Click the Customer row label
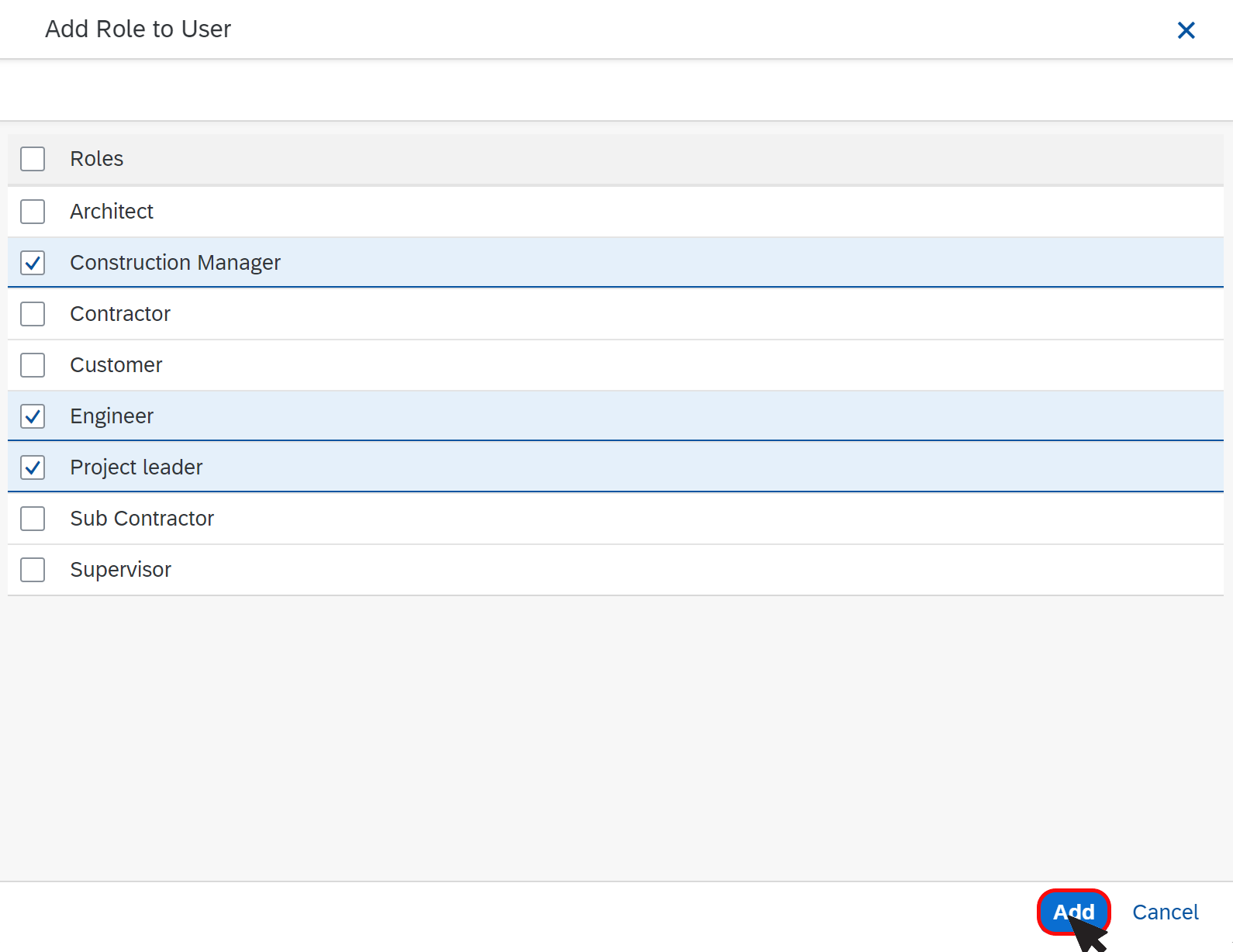This screenshot has height=952, width=1233. click(116, 364)
